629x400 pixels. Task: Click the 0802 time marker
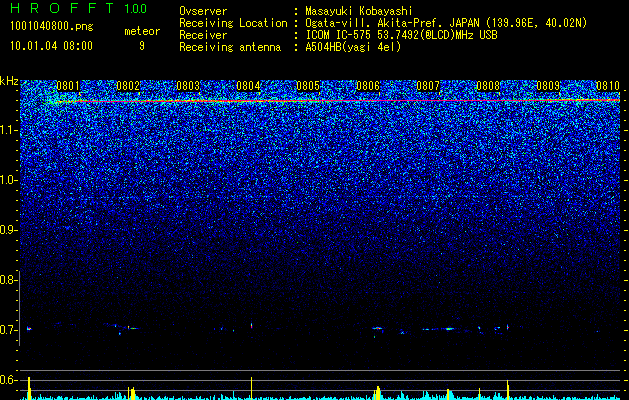(x=128, y=86)
